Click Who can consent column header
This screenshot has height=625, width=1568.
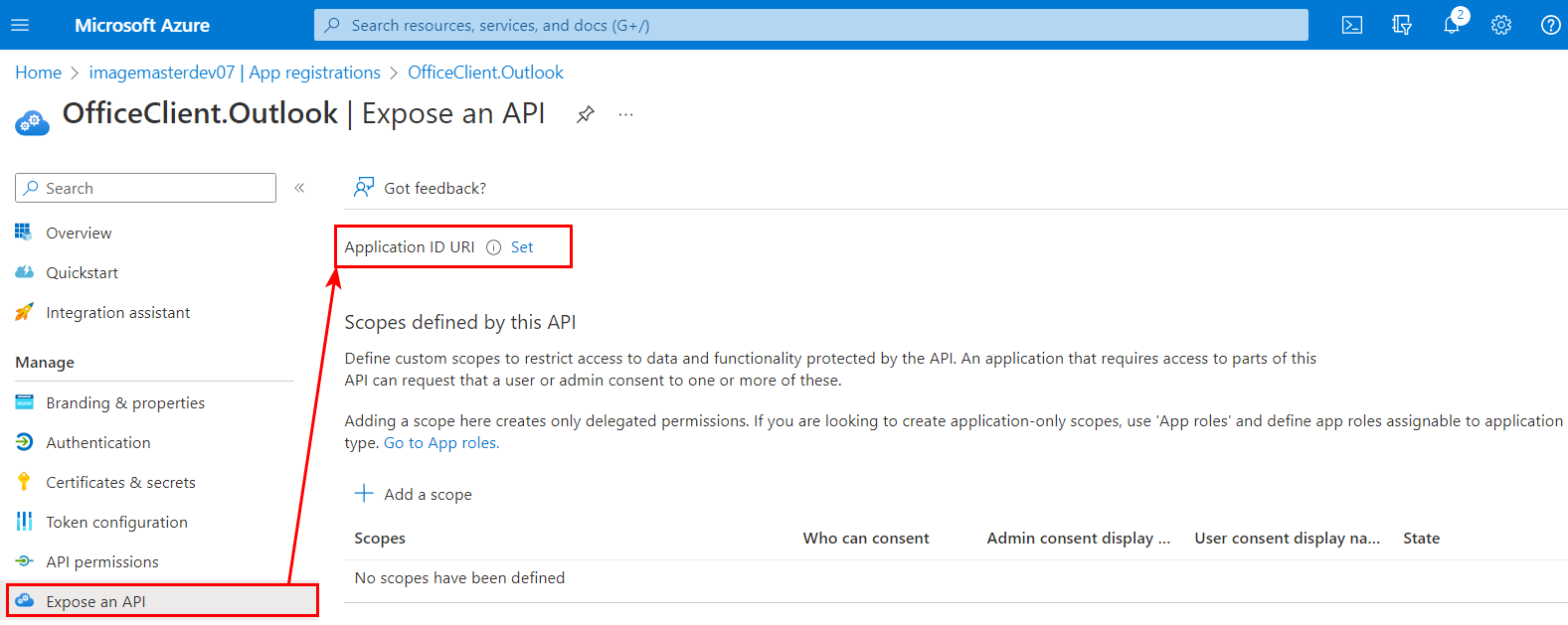(x=866, y=538)
